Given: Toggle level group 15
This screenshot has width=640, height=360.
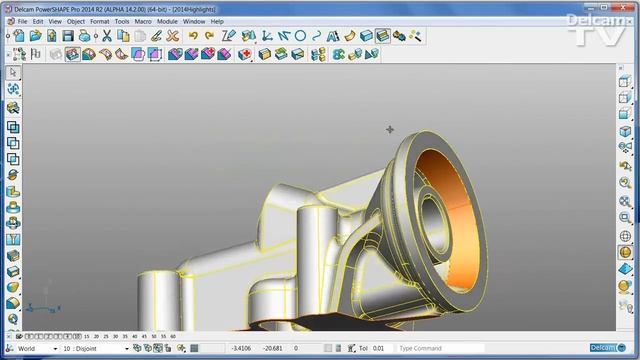Looking at the screenshot, I should coord(87,337).
